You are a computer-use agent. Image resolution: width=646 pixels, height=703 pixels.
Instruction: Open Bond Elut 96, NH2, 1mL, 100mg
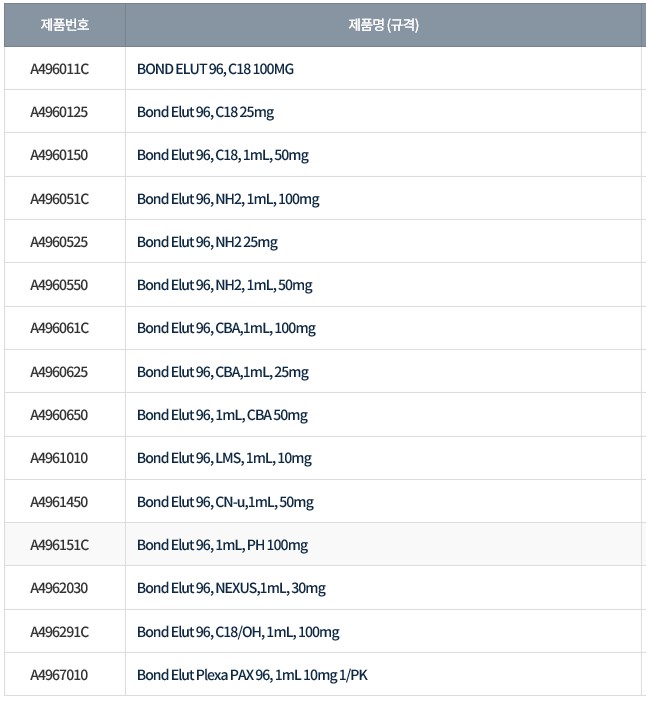click(228, 199)
